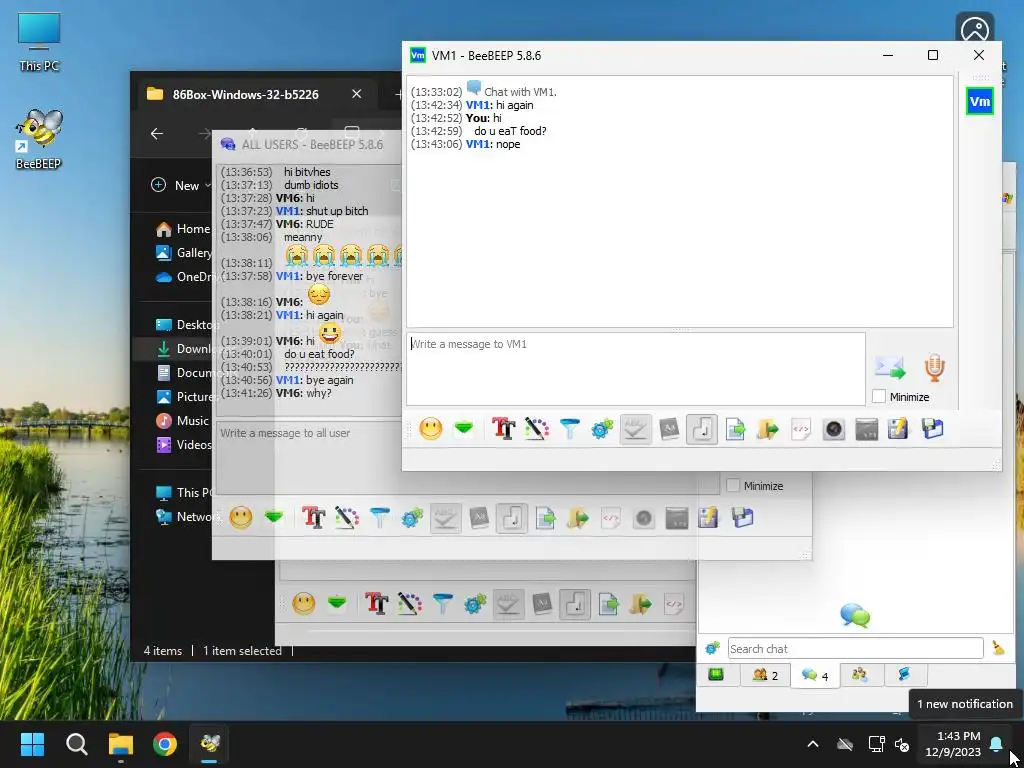Close the 86Box-Windows-32-b5226 Explorer tab
This screenshot has height=768, width=1024.
(357, 94)
